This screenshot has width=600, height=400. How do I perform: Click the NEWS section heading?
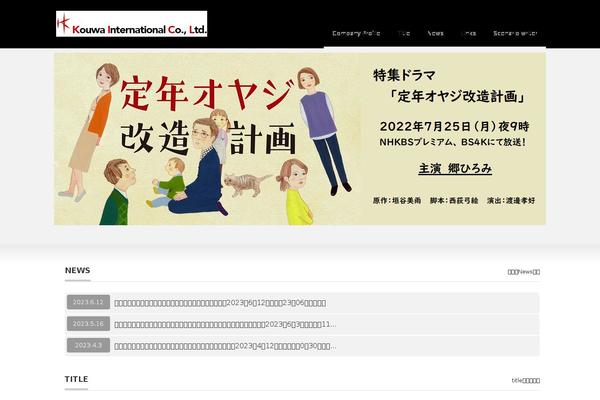click(78, 270)
